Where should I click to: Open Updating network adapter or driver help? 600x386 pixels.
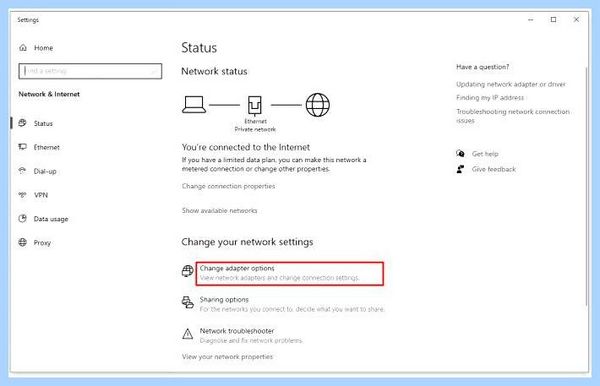[x=511, y=84]
